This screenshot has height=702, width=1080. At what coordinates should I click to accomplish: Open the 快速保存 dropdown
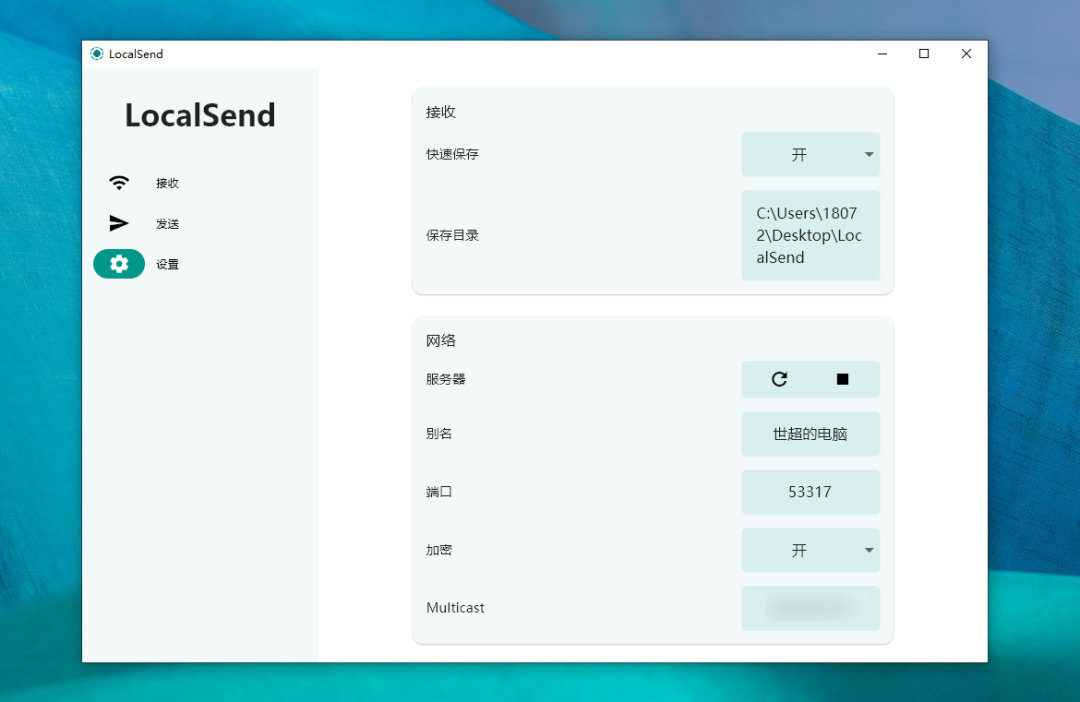(x=811, y=154)
